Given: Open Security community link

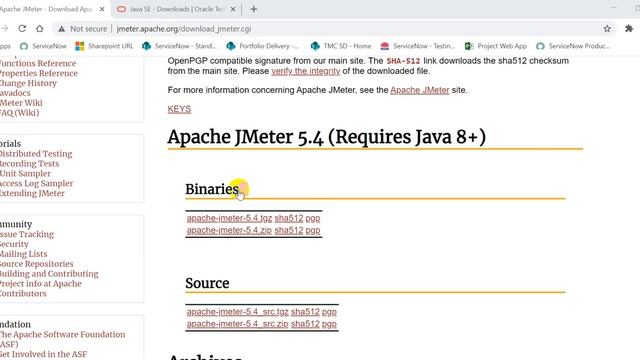Looking at the screenshot, I should click(14, 244).
